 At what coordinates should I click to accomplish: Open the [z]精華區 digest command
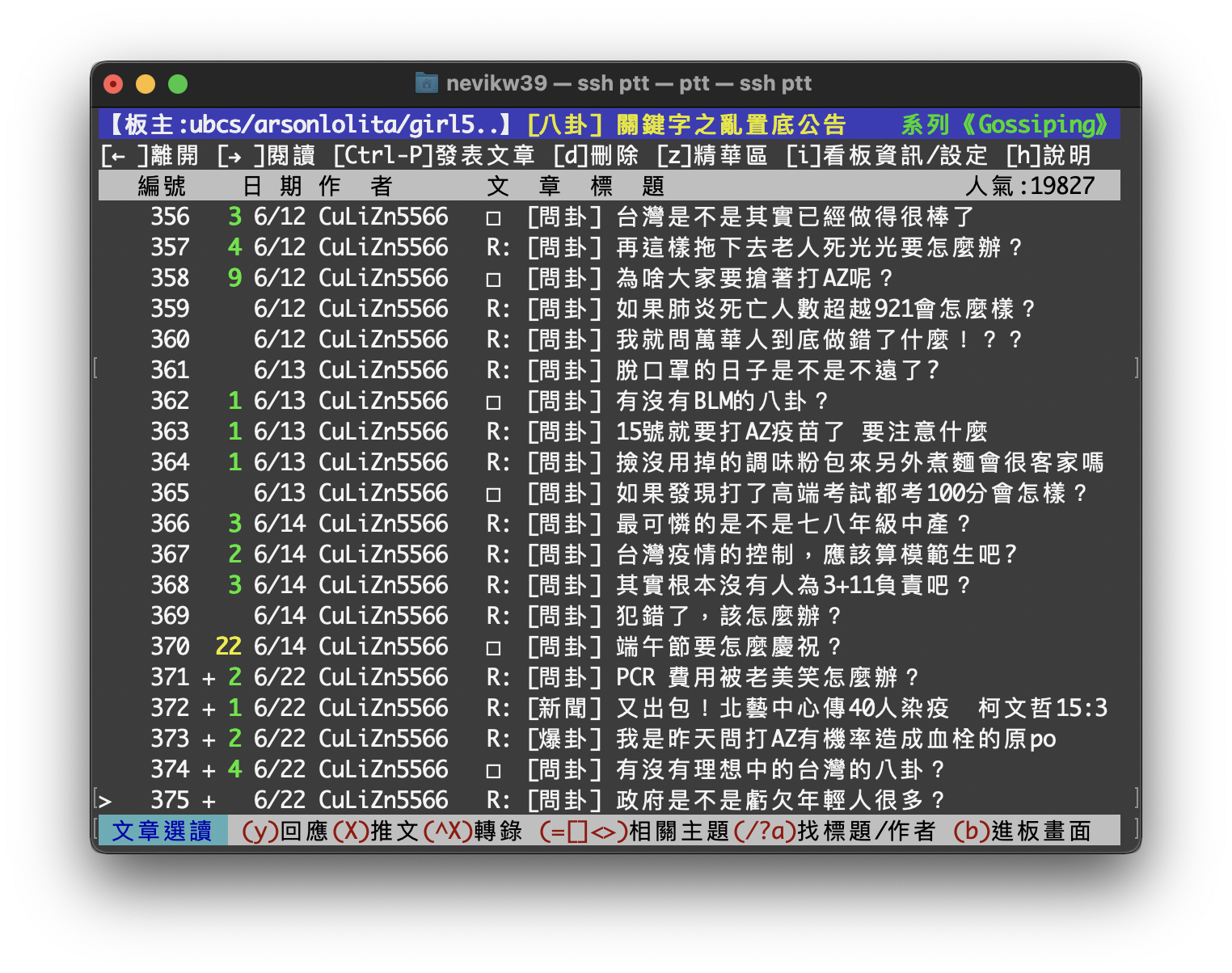click(712, 155)
